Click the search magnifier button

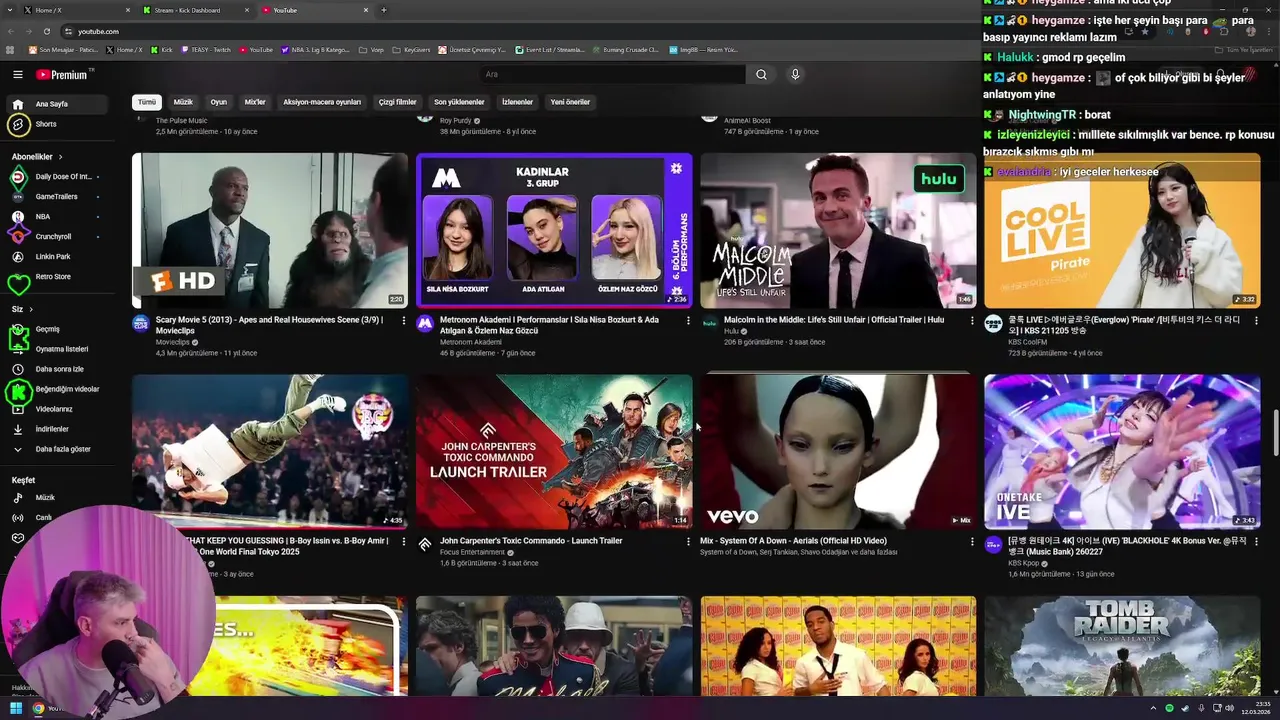[761, 74]
